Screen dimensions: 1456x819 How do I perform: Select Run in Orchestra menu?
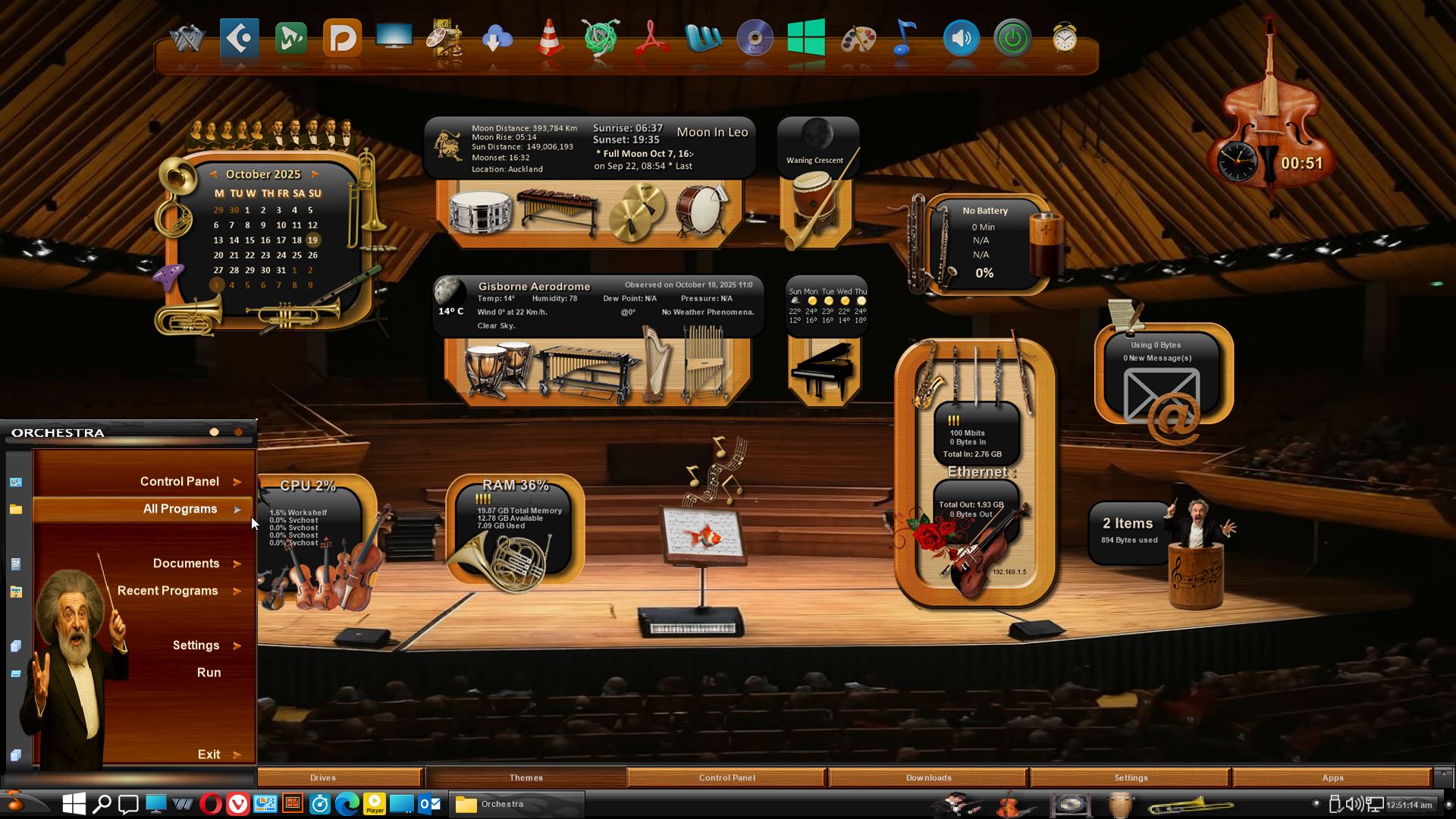click(x=209, y=673)
